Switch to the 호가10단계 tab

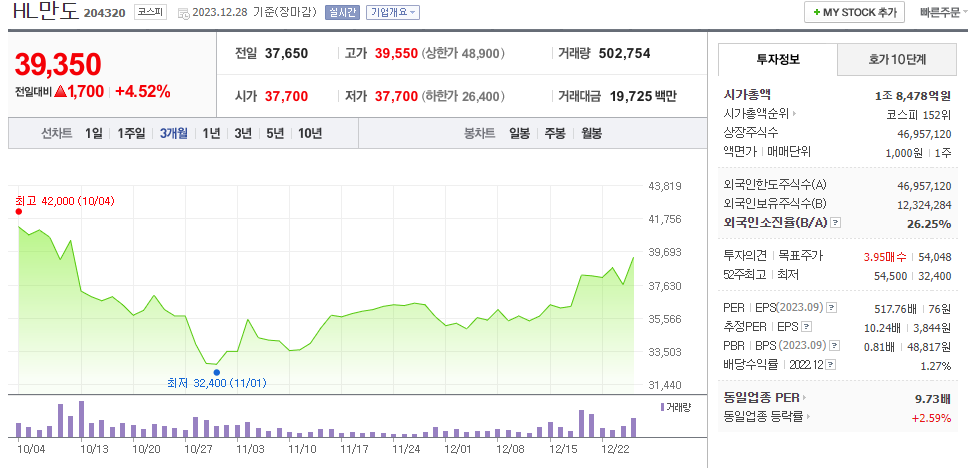coord(897,60)
